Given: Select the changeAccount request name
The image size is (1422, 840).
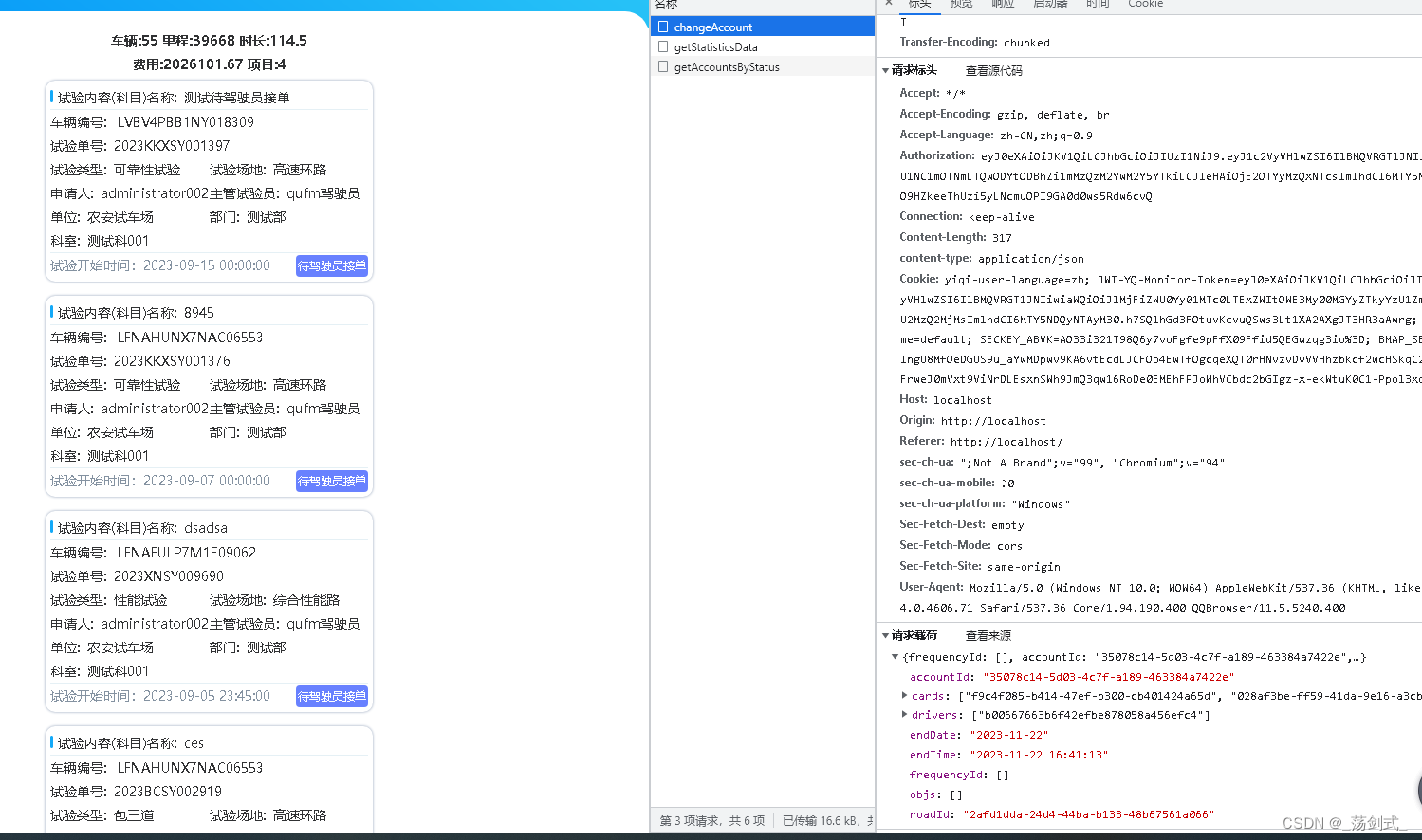Looking at the screenshot, I should [713, 27].
